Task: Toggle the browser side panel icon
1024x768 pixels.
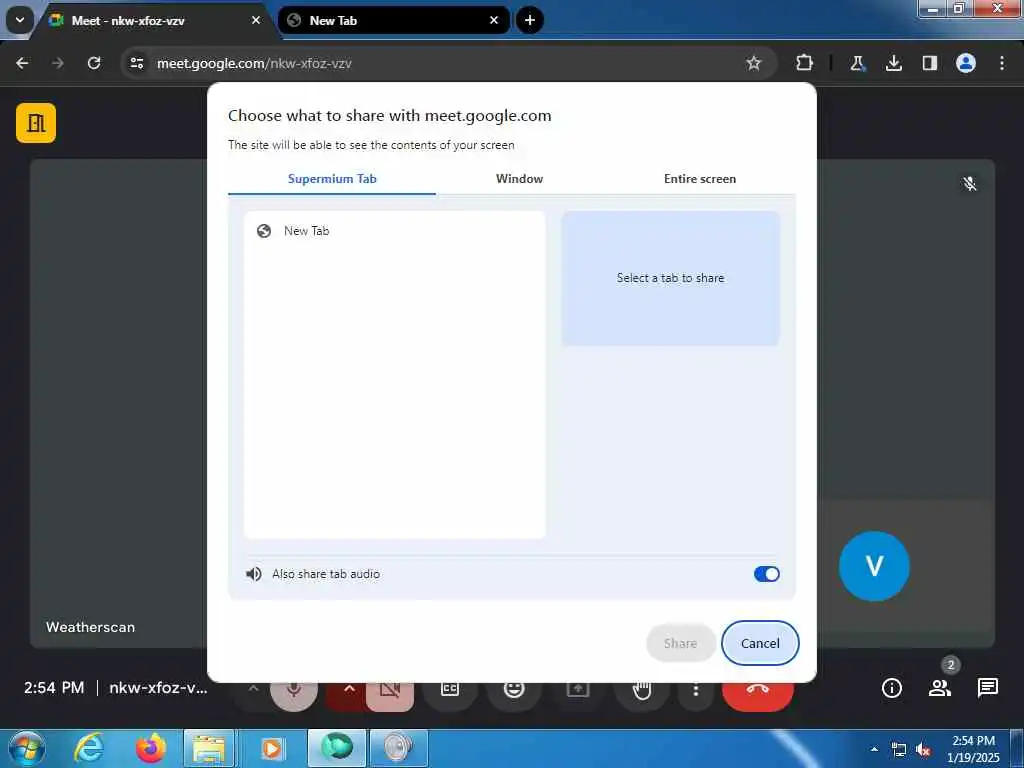Action: (930, 63)
